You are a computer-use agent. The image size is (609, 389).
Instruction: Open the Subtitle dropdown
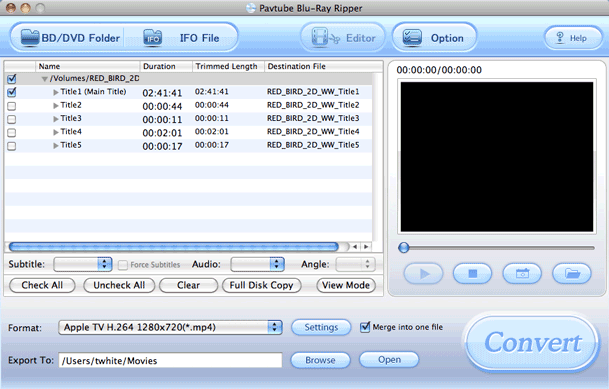click(x=83, y=264)
